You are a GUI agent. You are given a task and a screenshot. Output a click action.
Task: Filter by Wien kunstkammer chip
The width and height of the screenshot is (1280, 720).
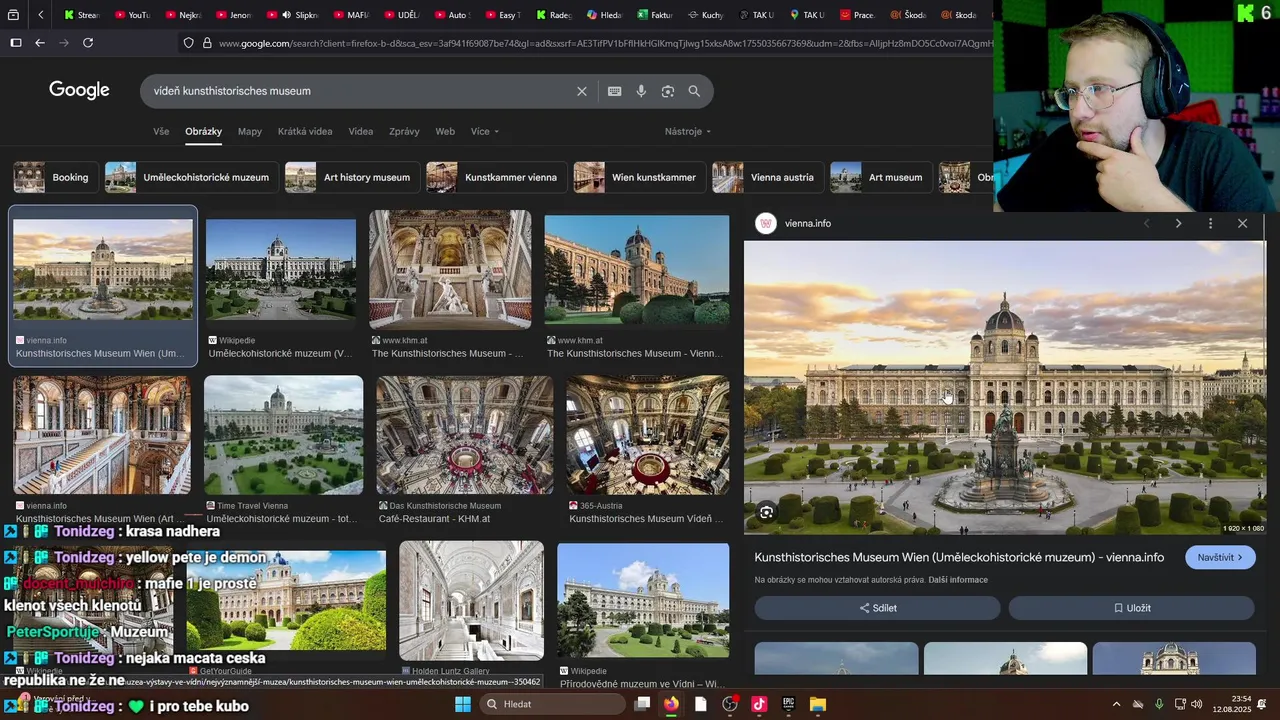pos(639,178)
